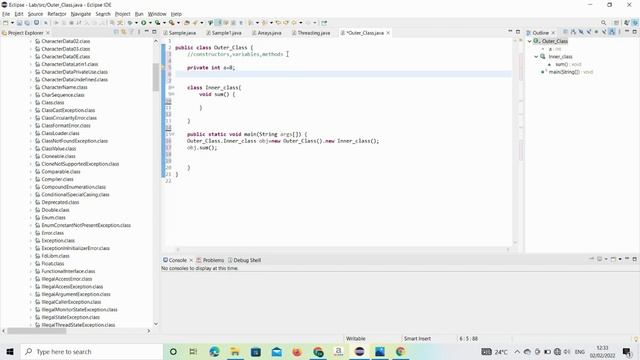Viewport: 640px width, 360px height.
Task: Expand CharacterName.class tree node
Action: [x=31, y=87]
